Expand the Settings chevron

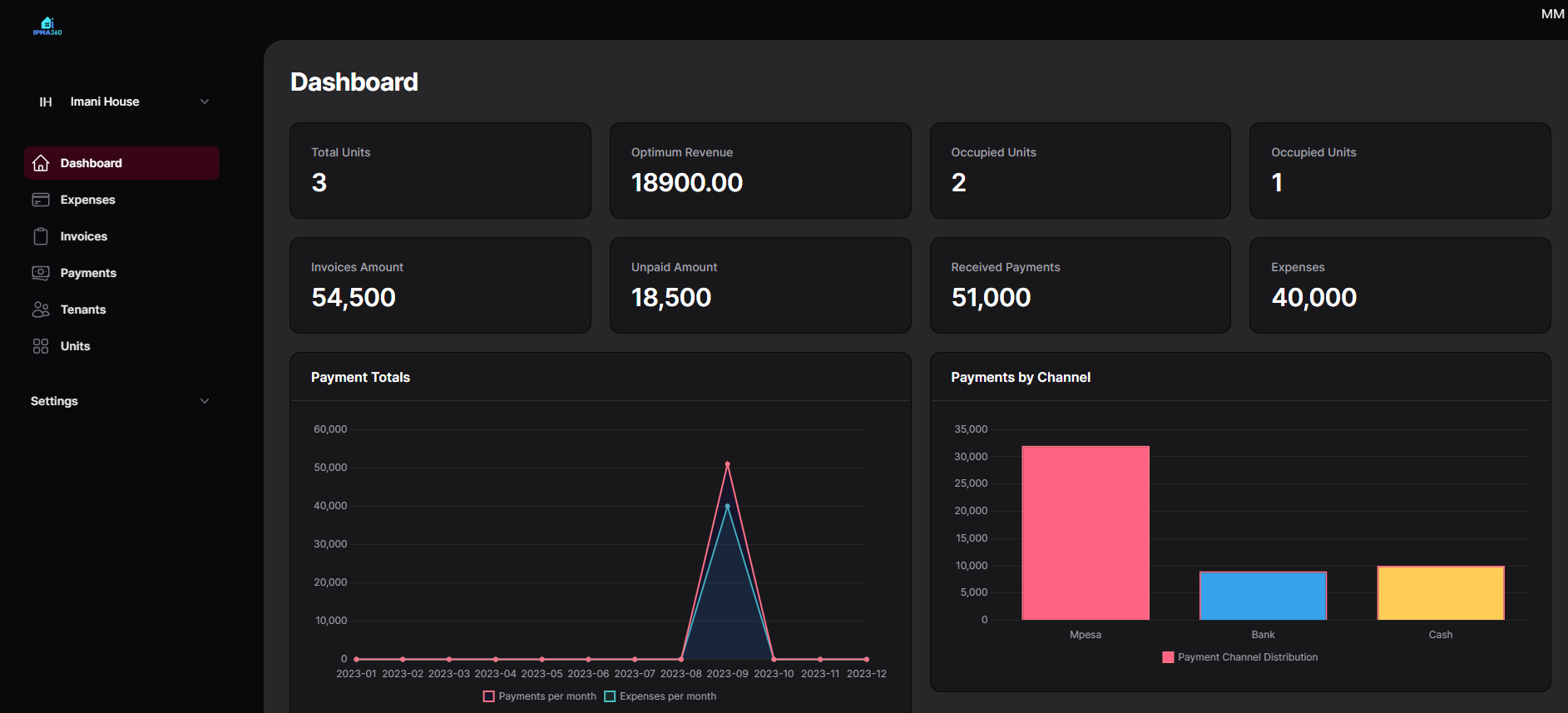pos(205,401)
